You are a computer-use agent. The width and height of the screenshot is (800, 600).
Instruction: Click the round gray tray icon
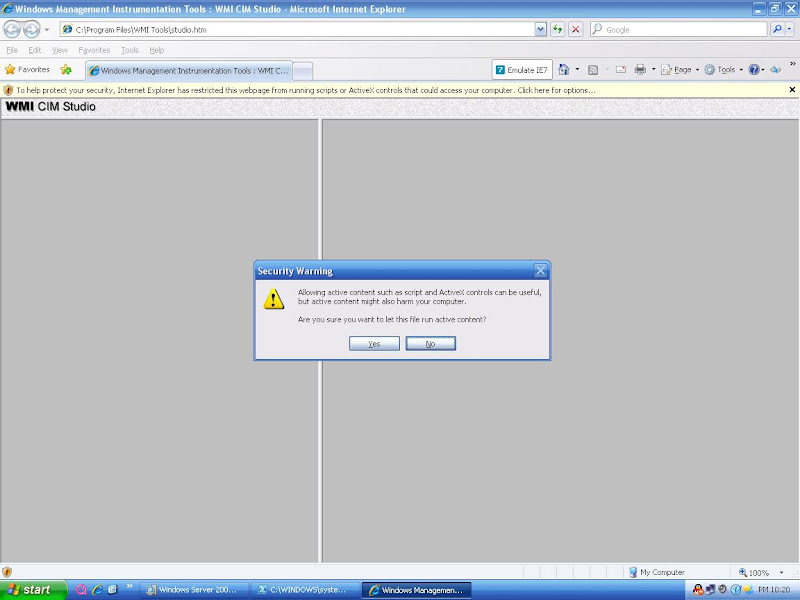722,589
